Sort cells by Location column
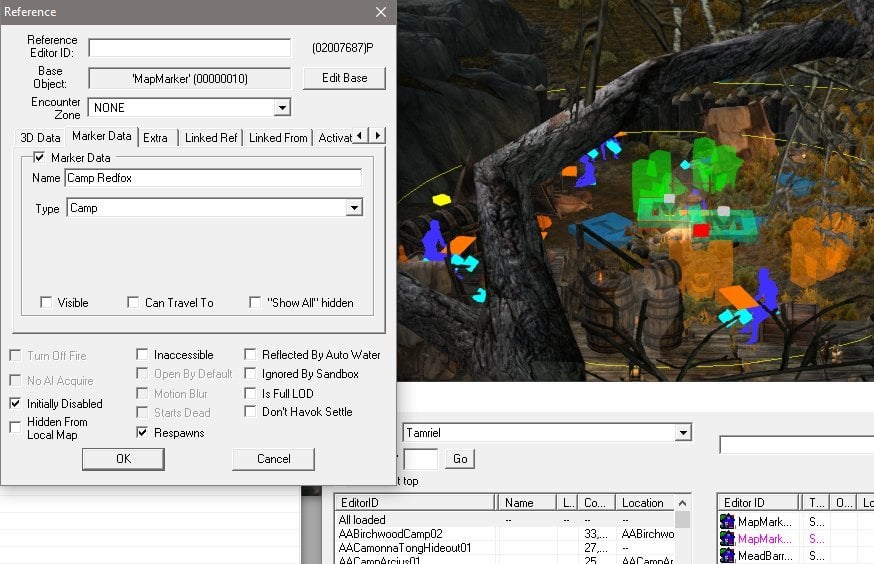The width and height of the screenshot is (874, 564). (x=645, y=503)
